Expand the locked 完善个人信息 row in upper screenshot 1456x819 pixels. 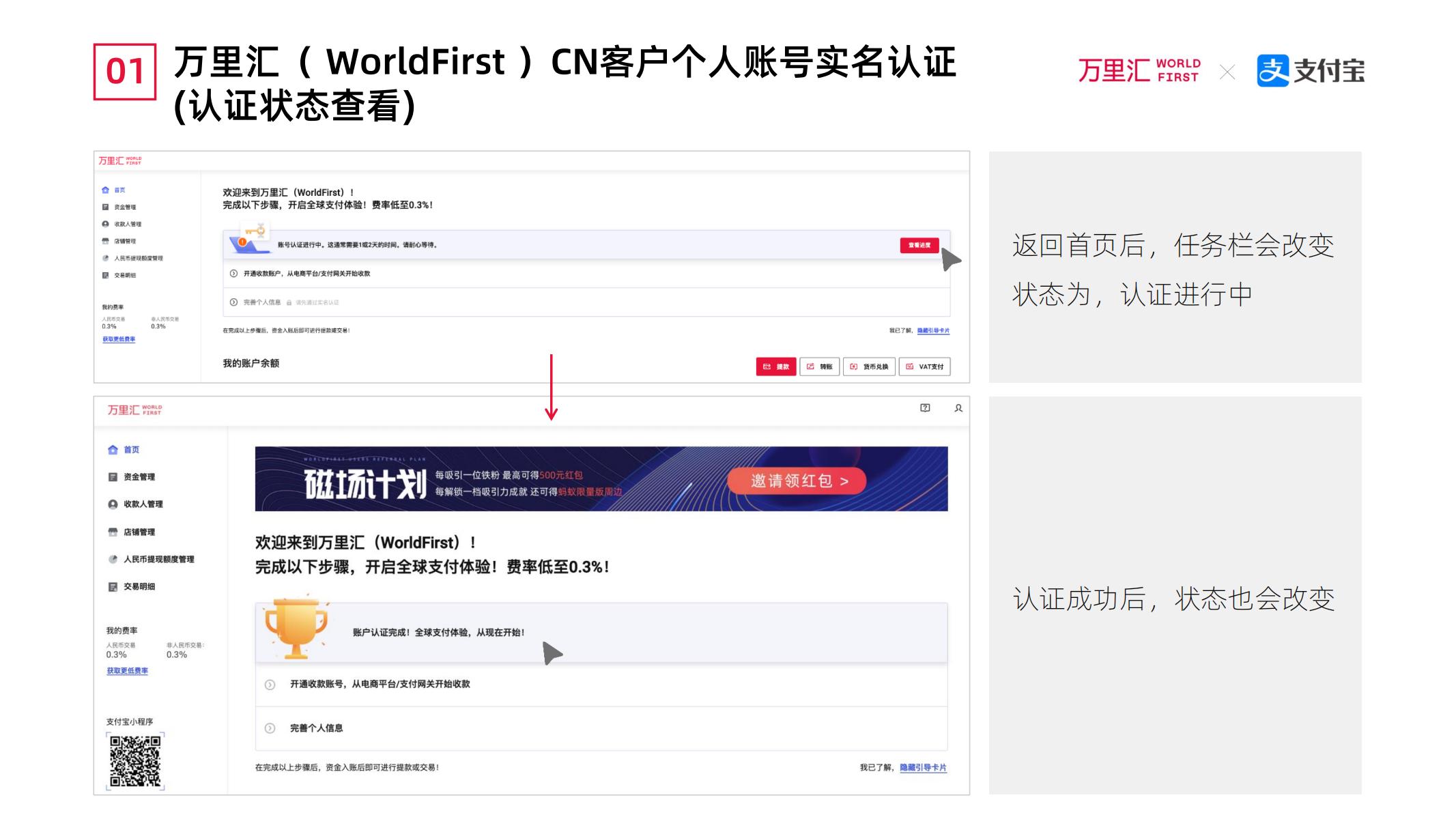[586, 302]
